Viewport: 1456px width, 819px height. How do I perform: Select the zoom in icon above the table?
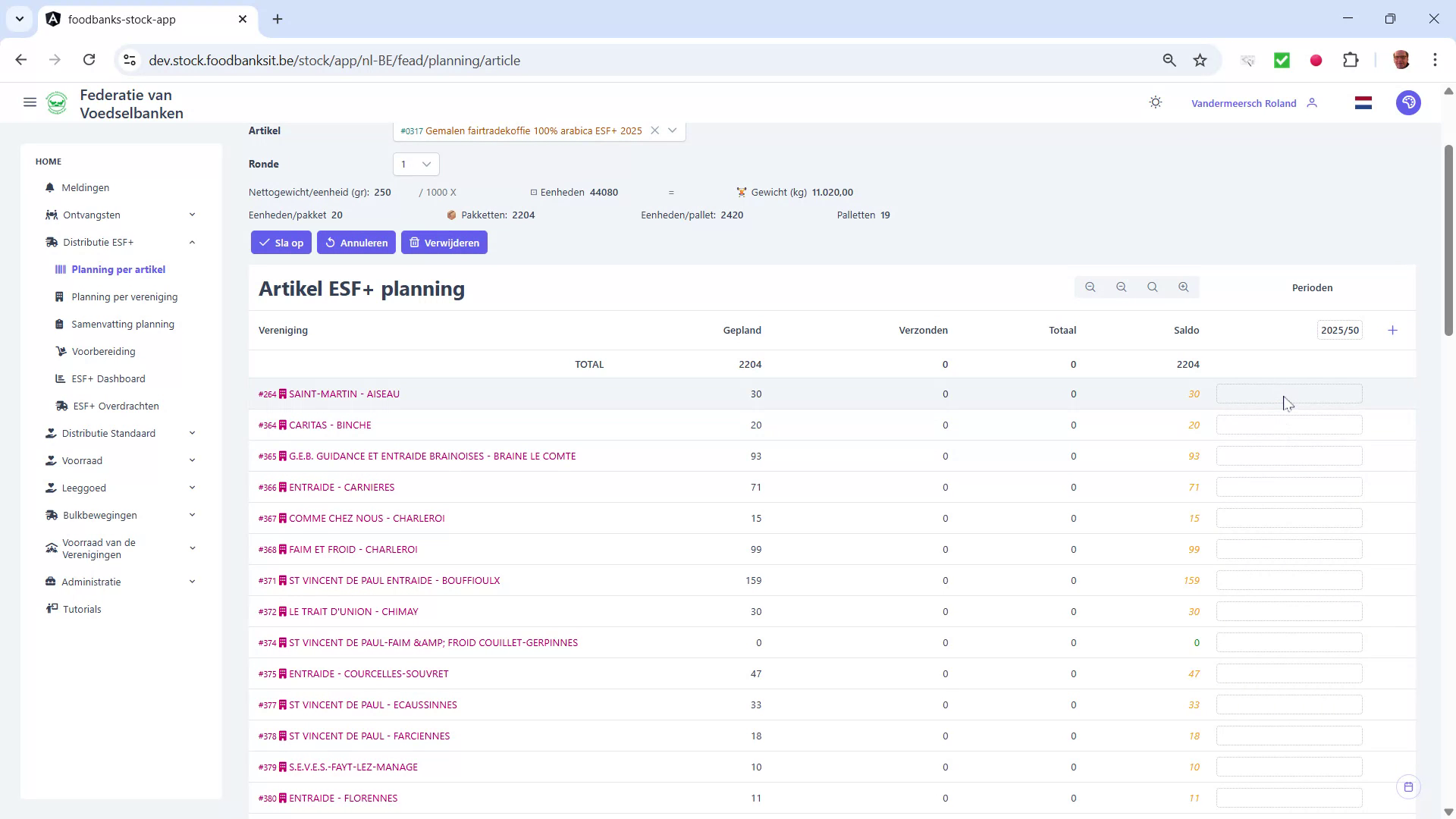[1182, 287]
